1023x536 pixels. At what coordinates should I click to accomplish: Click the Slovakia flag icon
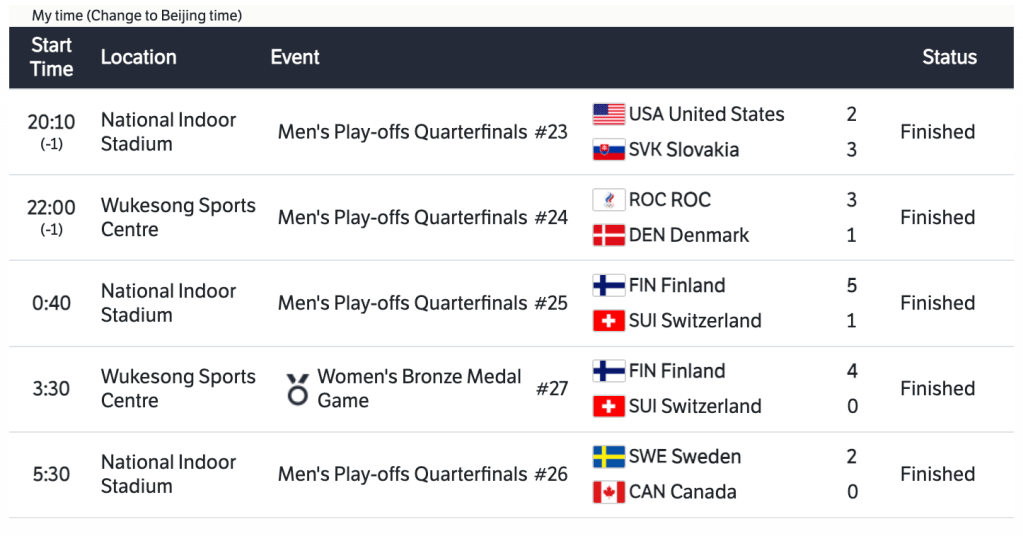[x=608, y=150]
